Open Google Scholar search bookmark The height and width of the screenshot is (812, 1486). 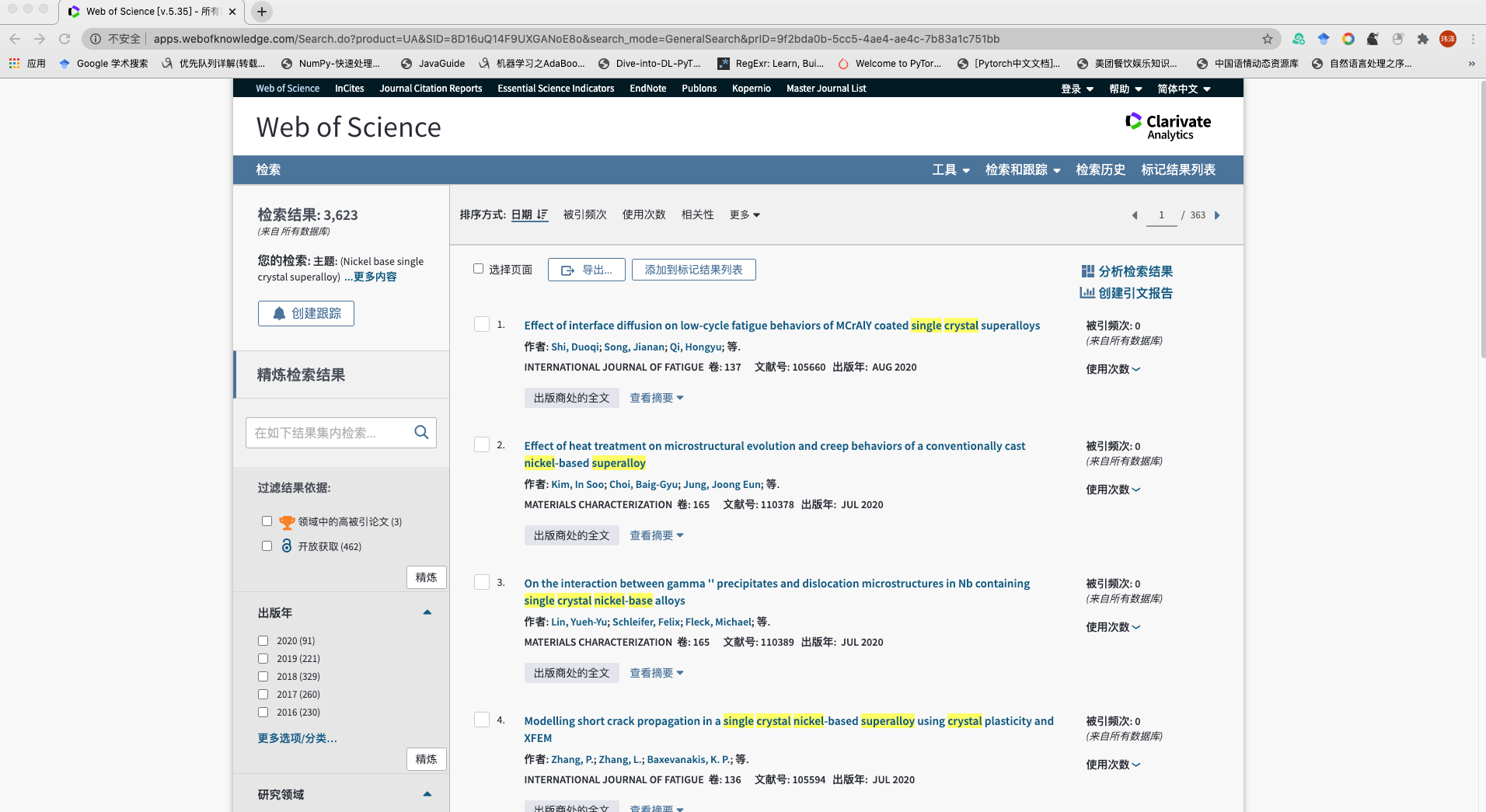pos(103,64)
